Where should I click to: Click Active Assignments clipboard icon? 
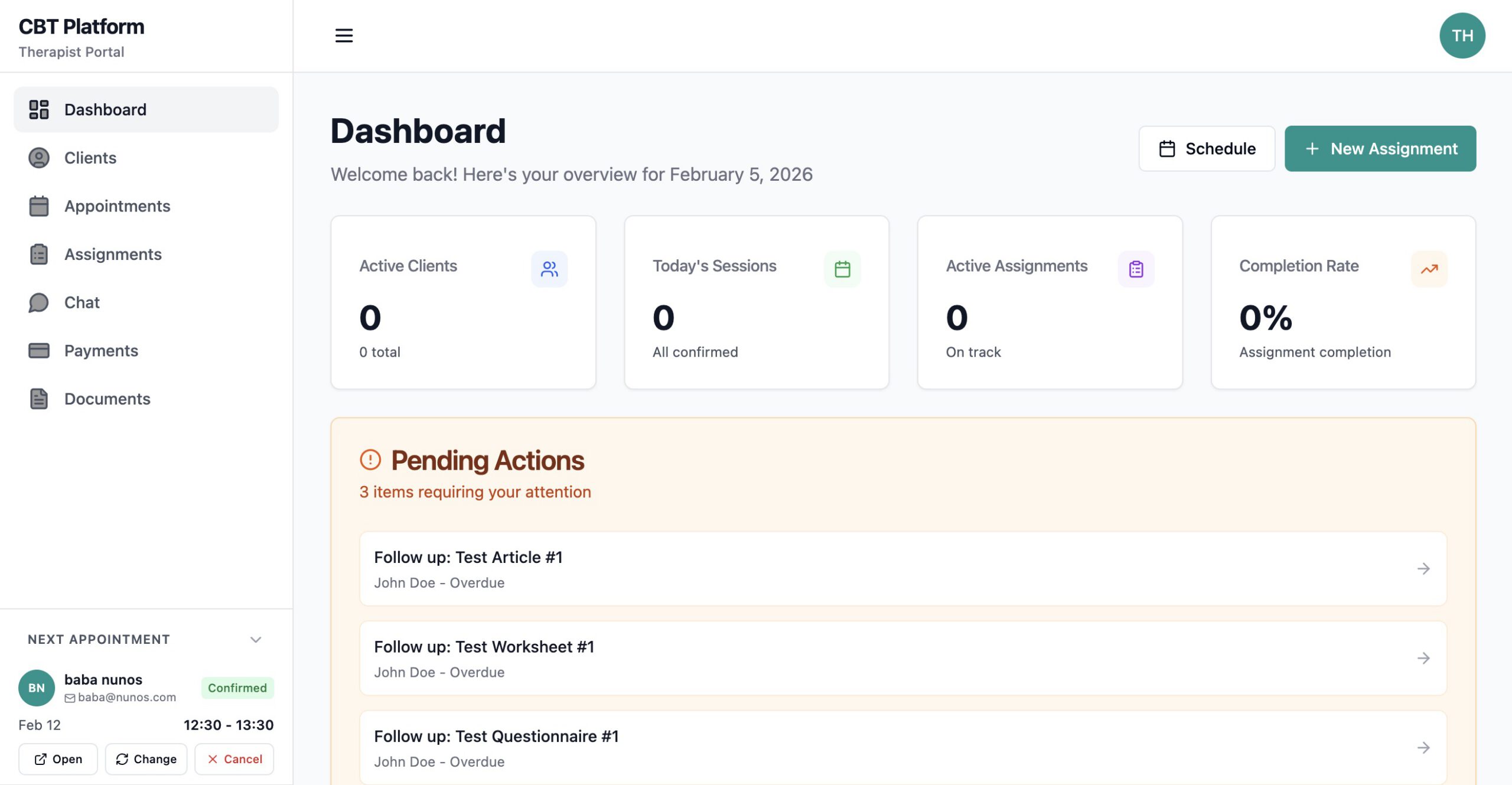click(x=1136, y=269)
